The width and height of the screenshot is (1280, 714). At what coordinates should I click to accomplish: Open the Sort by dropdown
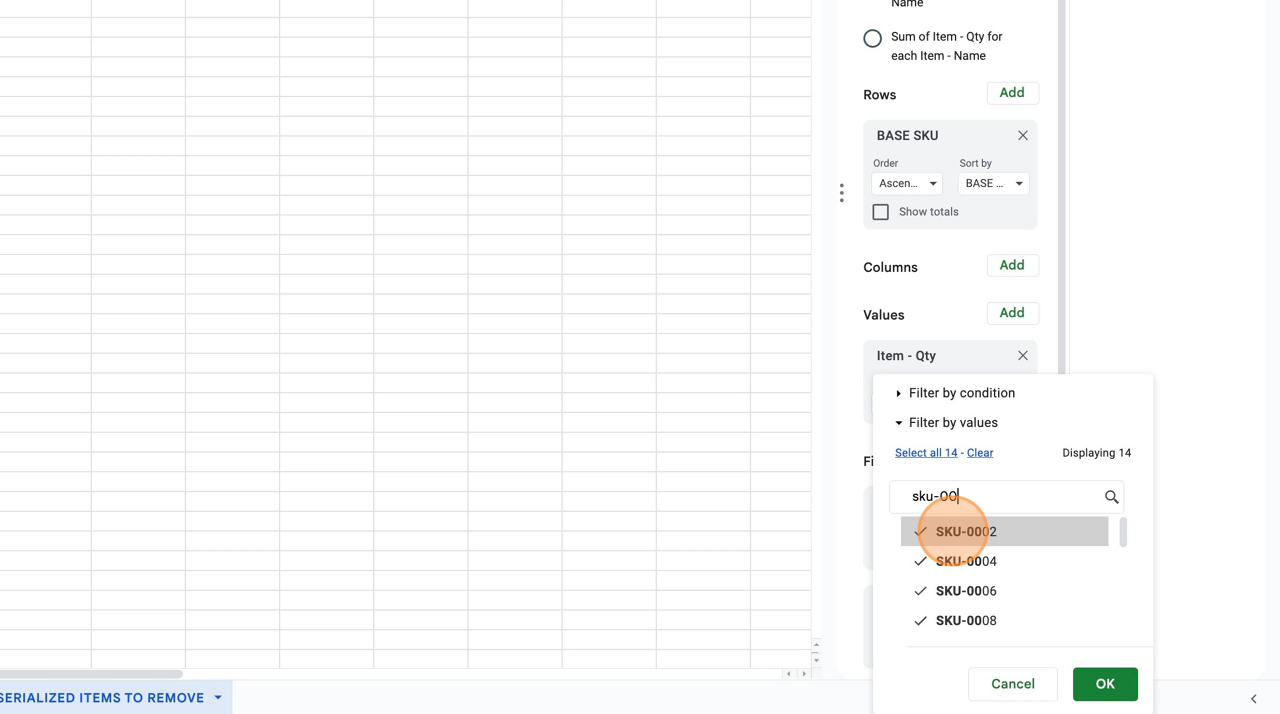pyautogui.click(x=993, y=184)
